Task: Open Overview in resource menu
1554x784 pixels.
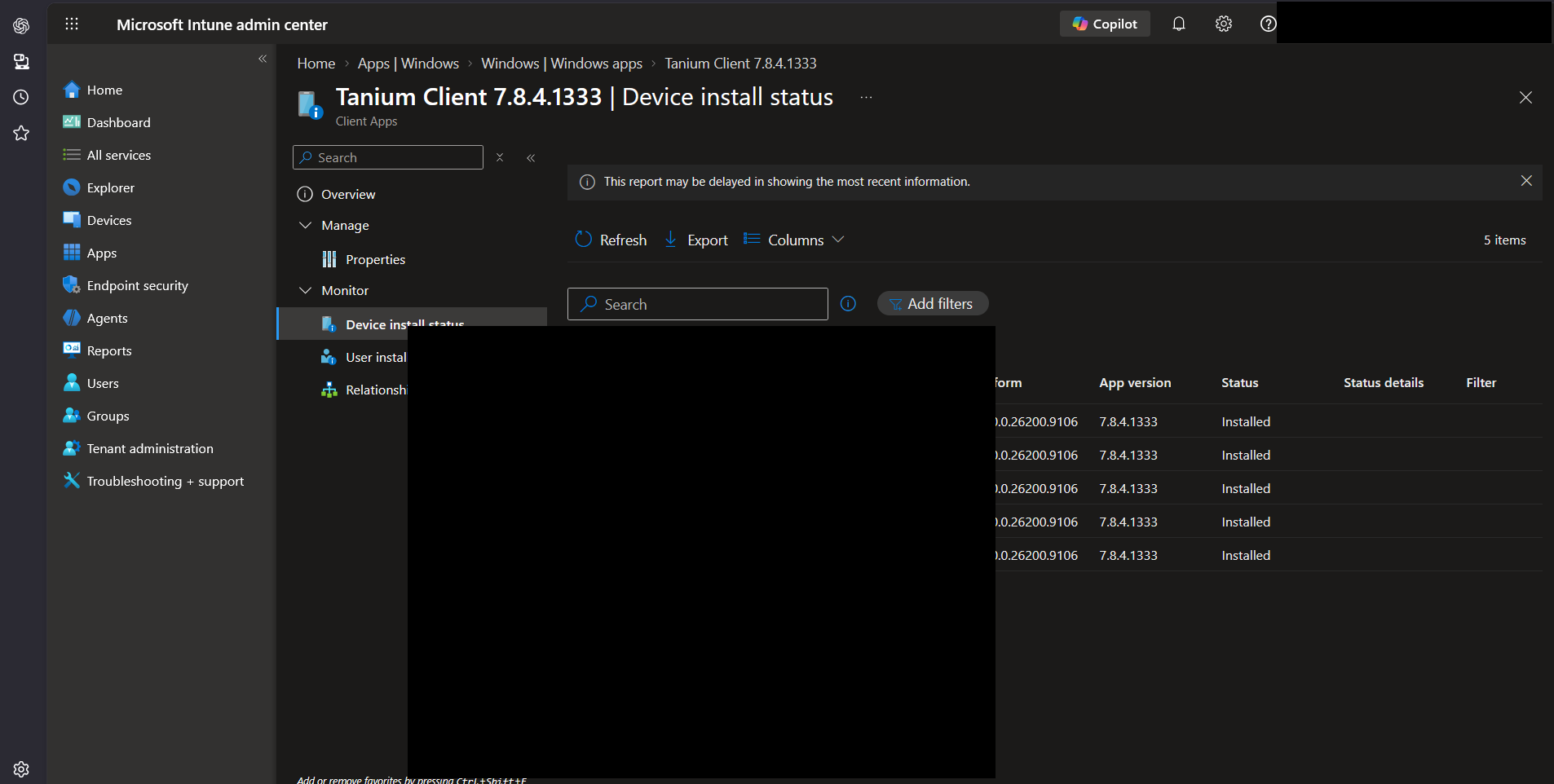Action: point(348,194)
